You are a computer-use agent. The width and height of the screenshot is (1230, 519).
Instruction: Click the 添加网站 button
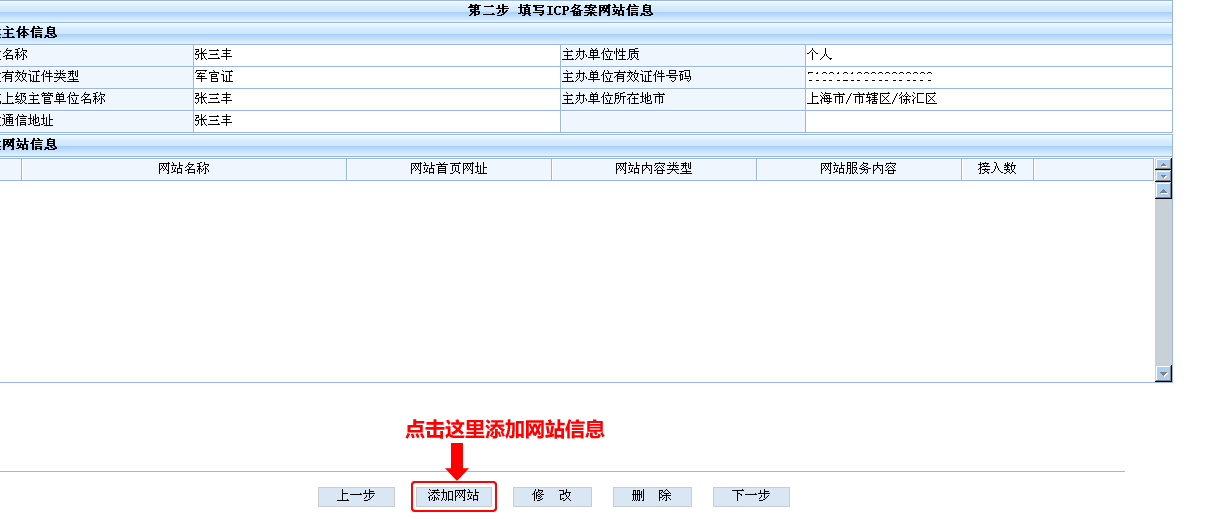453,496
